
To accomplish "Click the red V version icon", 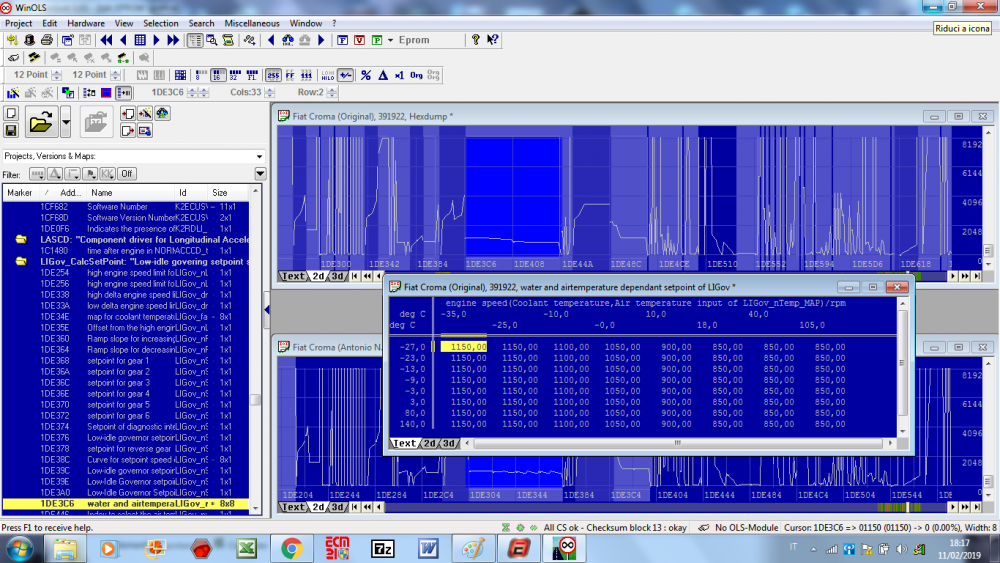I will point(360,40).
